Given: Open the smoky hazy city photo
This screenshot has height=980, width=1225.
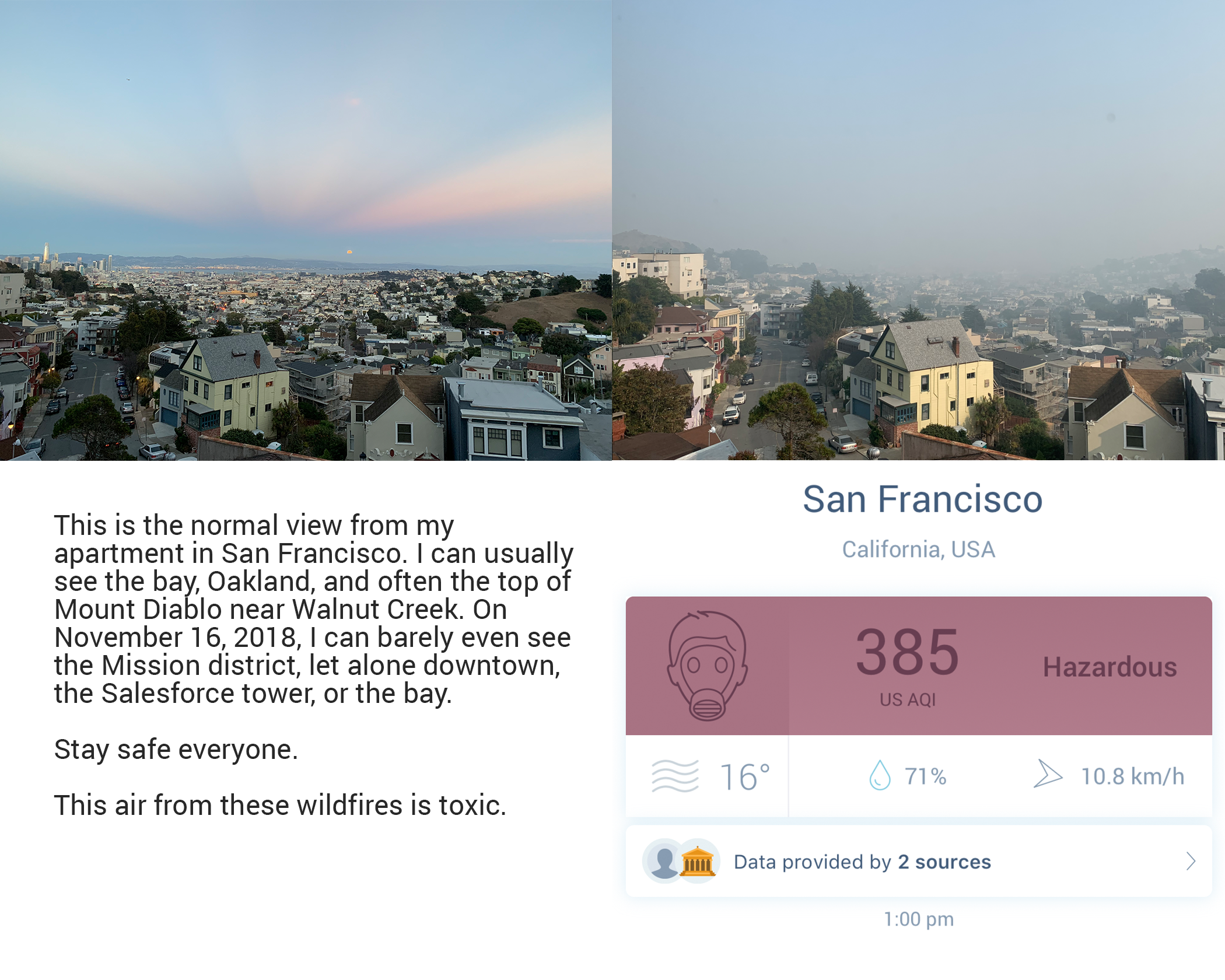Looking at the screenshot, I should pos(919,230).
